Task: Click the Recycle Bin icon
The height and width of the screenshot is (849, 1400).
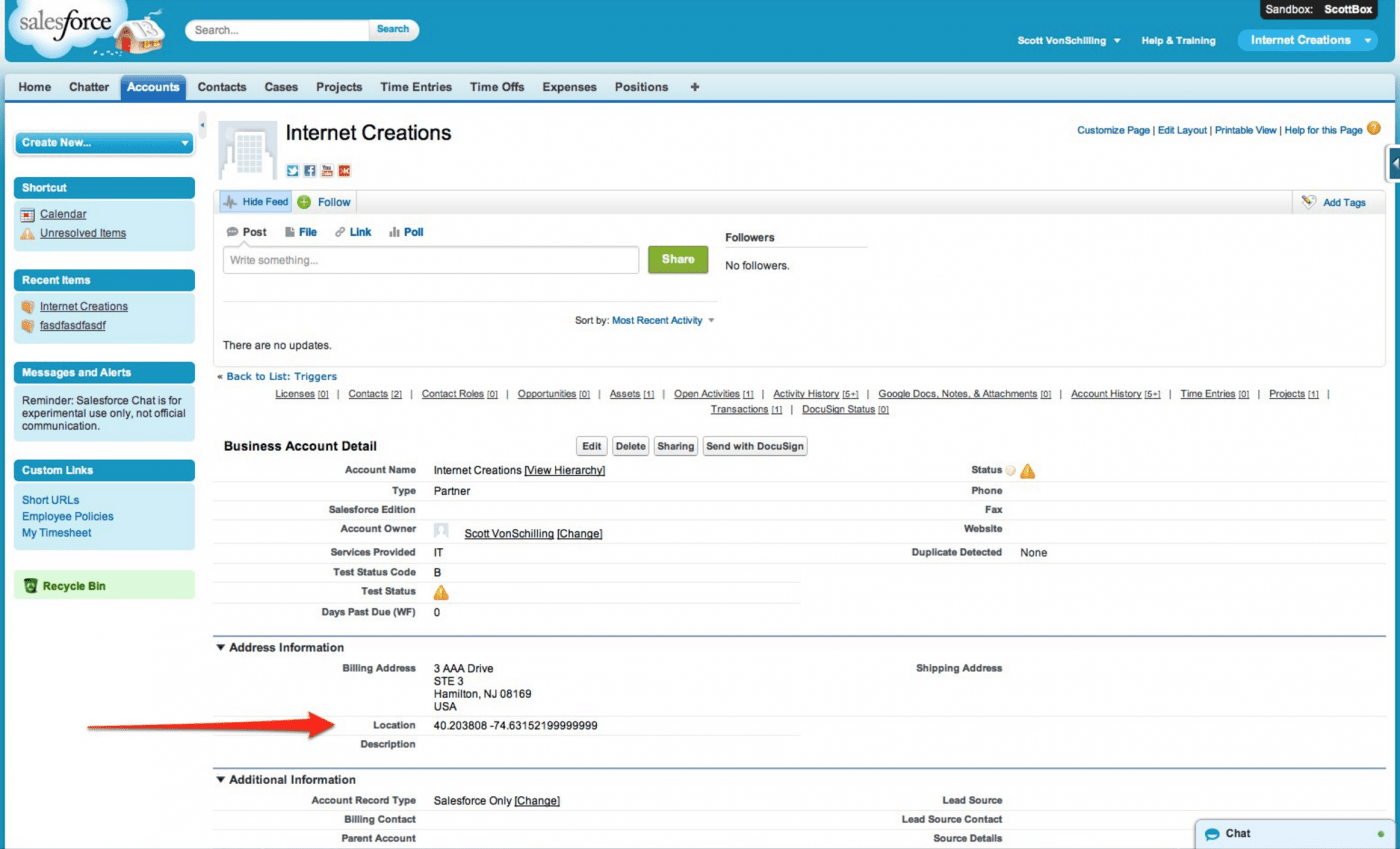Action: pyautogui.click(x=31, y=586)
